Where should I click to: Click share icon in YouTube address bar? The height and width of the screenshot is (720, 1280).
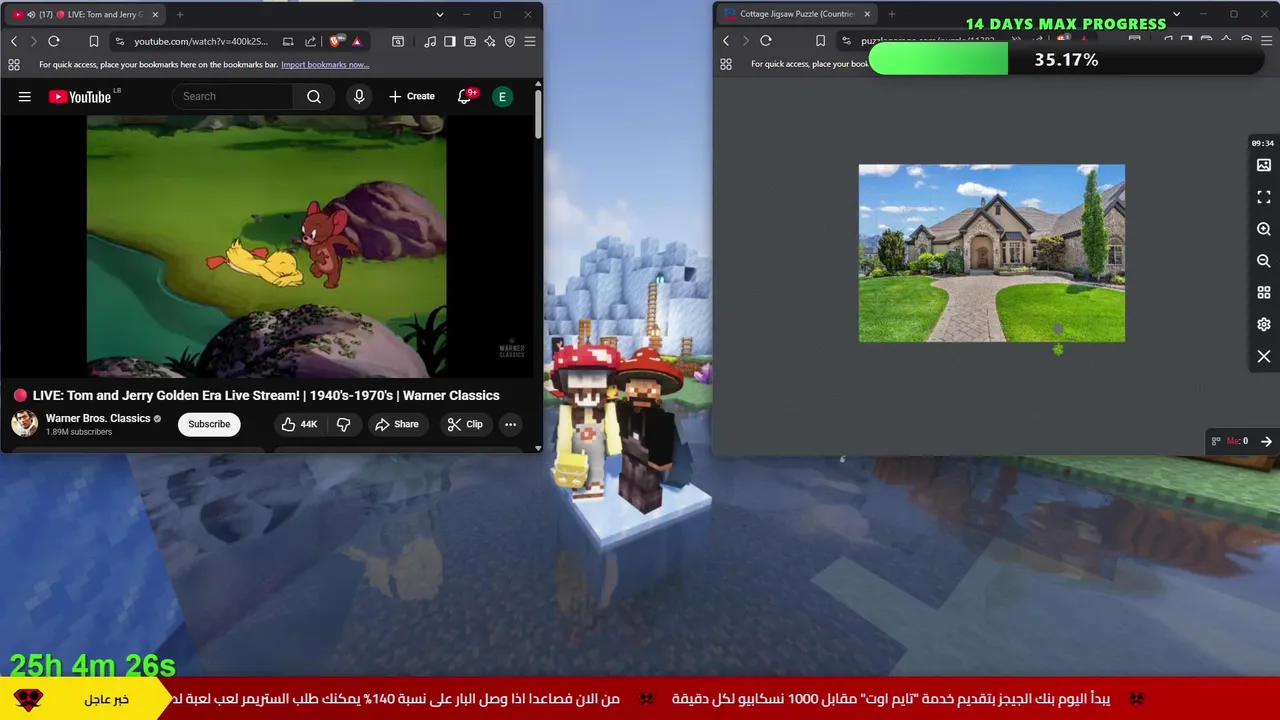310,41
